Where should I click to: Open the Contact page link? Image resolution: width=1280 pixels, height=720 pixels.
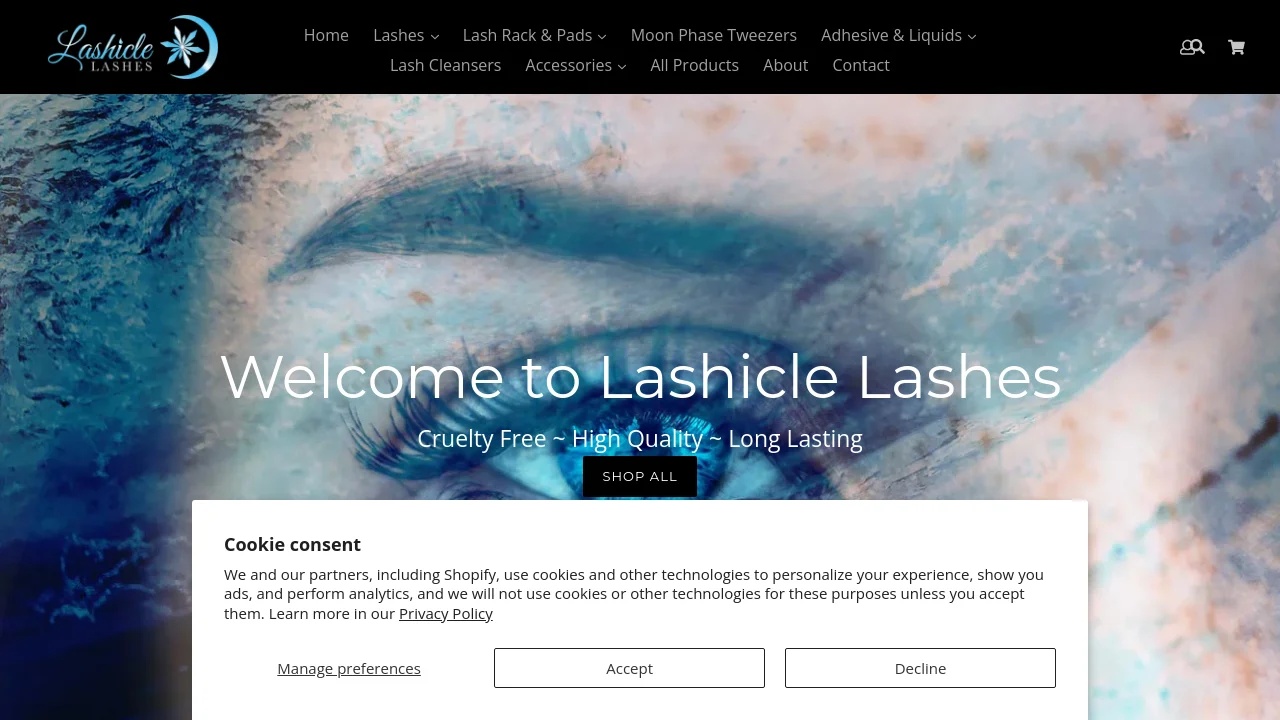pyautogui.click(x=861, y=65)
